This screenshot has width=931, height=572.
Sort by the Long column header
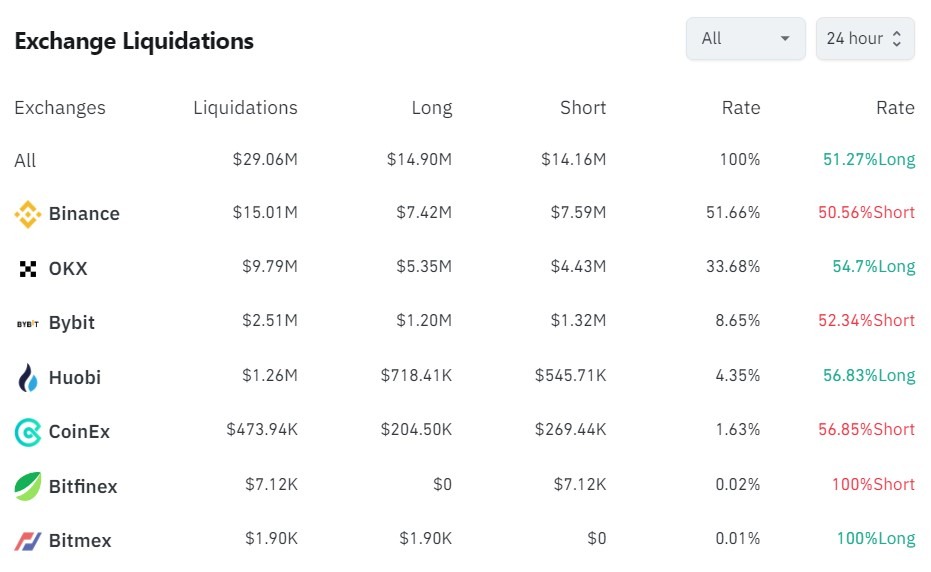[x=431, y=108]
